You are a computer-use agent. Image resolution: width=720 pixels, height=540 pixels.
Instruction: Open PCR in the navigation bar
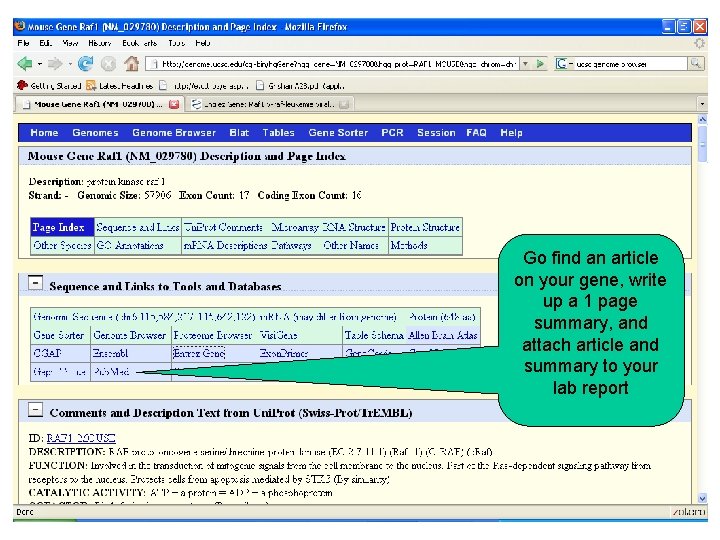click(x=392, y=133)
